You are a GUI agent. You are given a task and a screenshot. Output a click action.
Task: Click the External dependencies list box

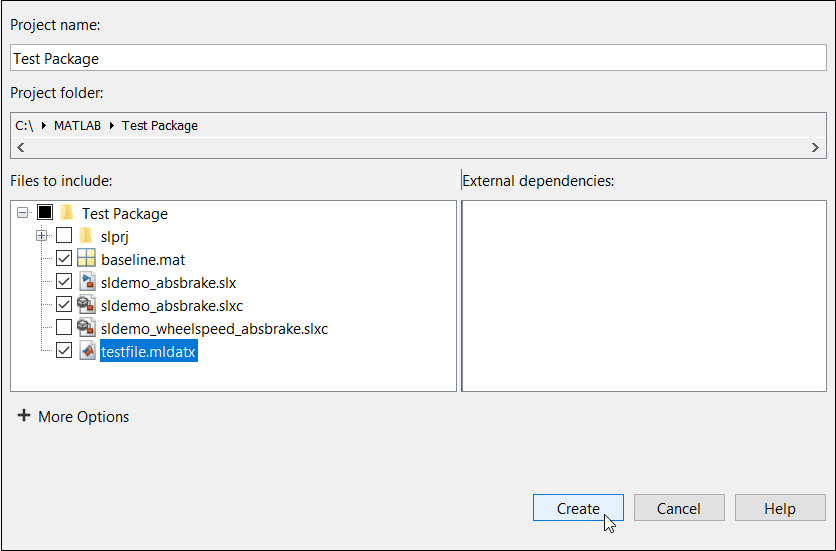tap(644, 296)
